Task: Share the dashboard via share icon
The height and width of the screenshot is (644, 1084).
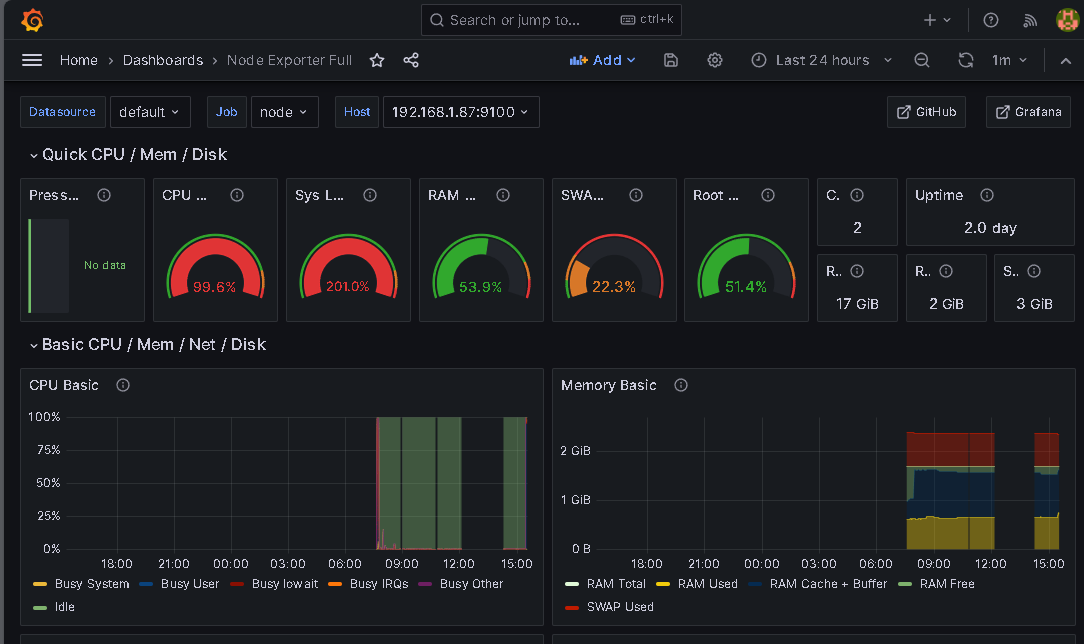Action: coord(411,60)
